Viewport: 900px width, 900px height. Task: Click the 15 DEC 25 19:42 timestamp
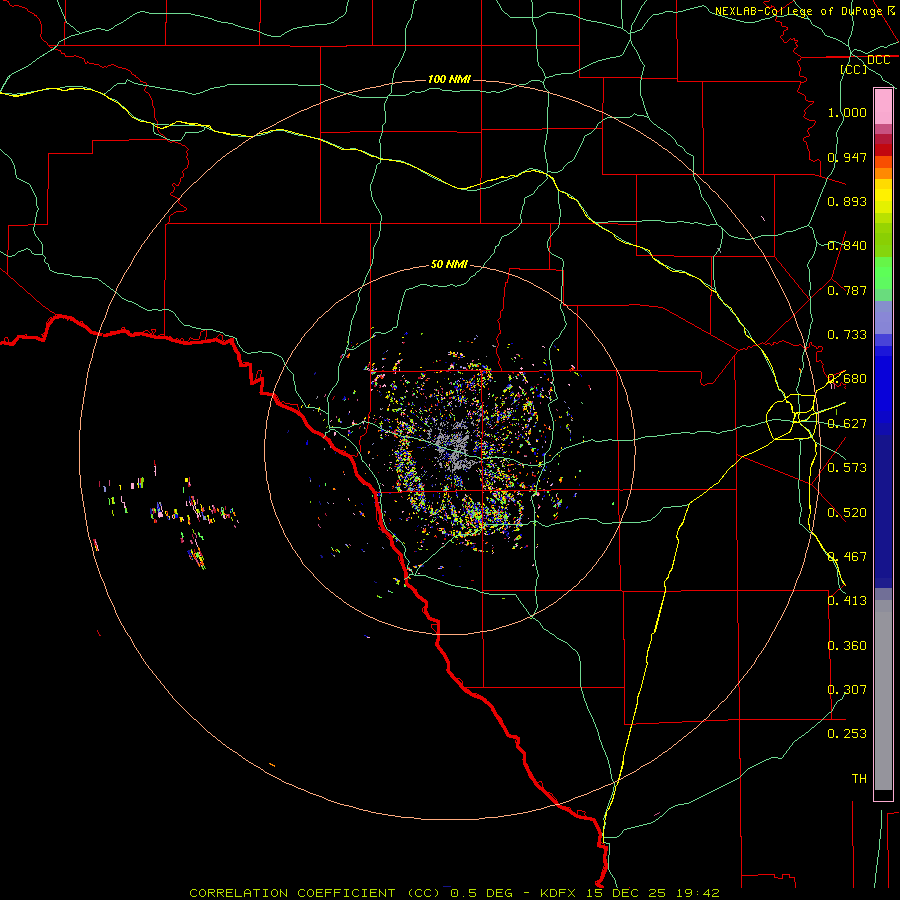click(x=653, y=893)
